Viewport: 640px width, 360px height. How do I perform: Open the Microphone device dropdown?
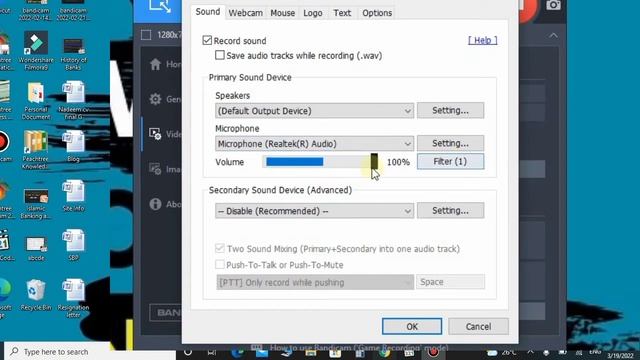point(314,144)
